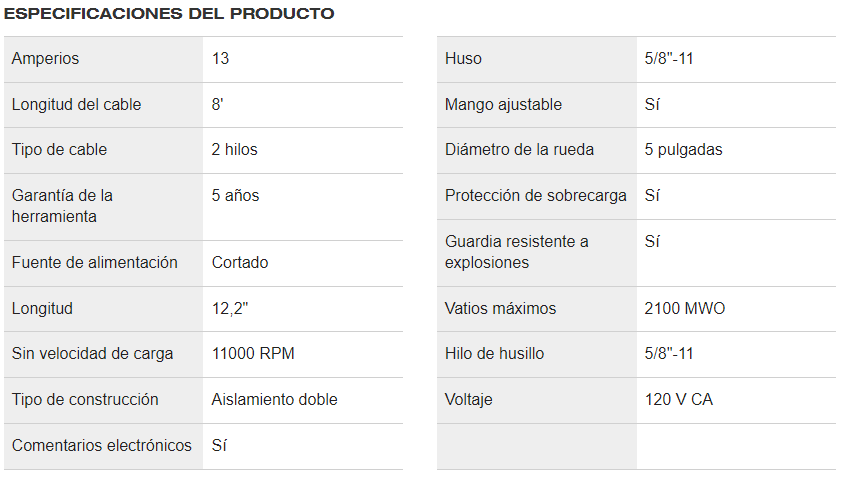Select the Mango ajustable label
The image size is (846, 477).
[503, 105]
